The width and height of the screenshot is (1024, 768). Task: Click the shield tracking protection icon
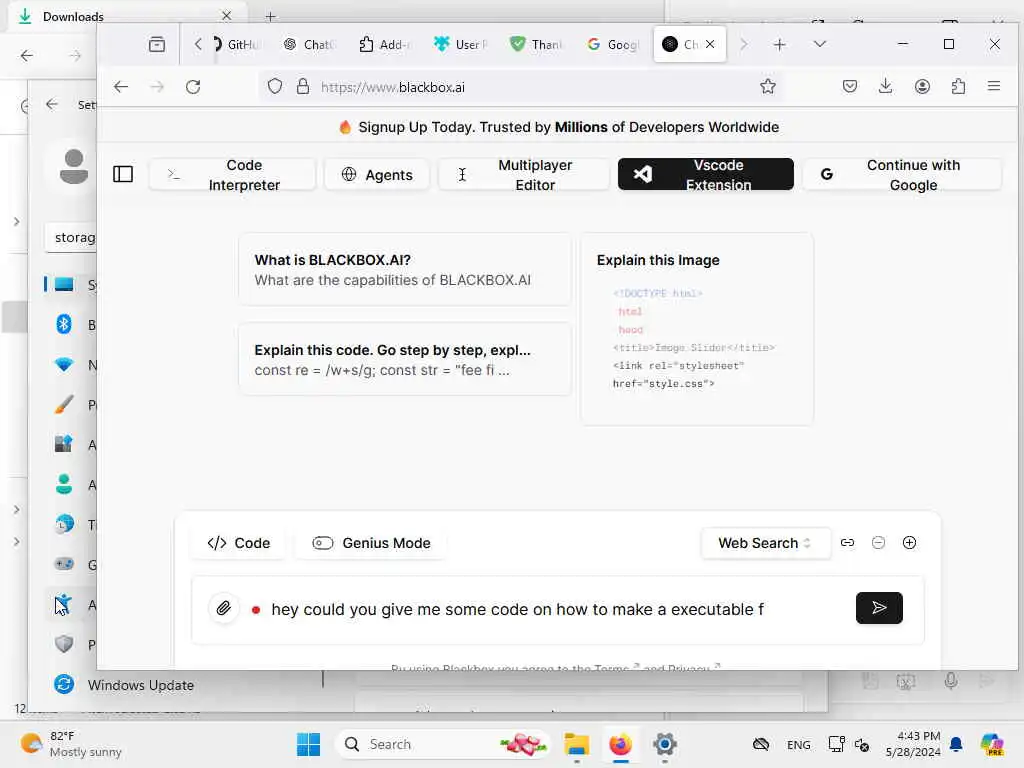tap(275, 86)
